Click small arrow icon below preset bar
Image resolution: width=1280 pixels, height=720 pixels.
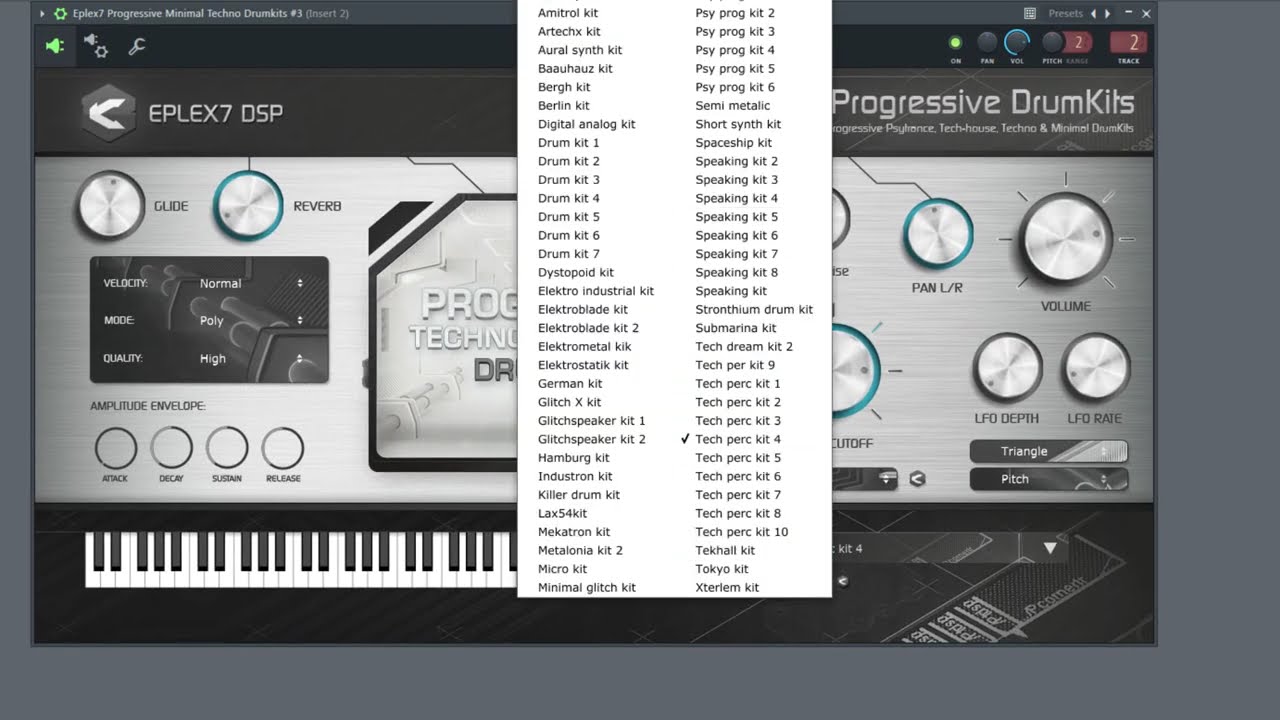point(842,581)
